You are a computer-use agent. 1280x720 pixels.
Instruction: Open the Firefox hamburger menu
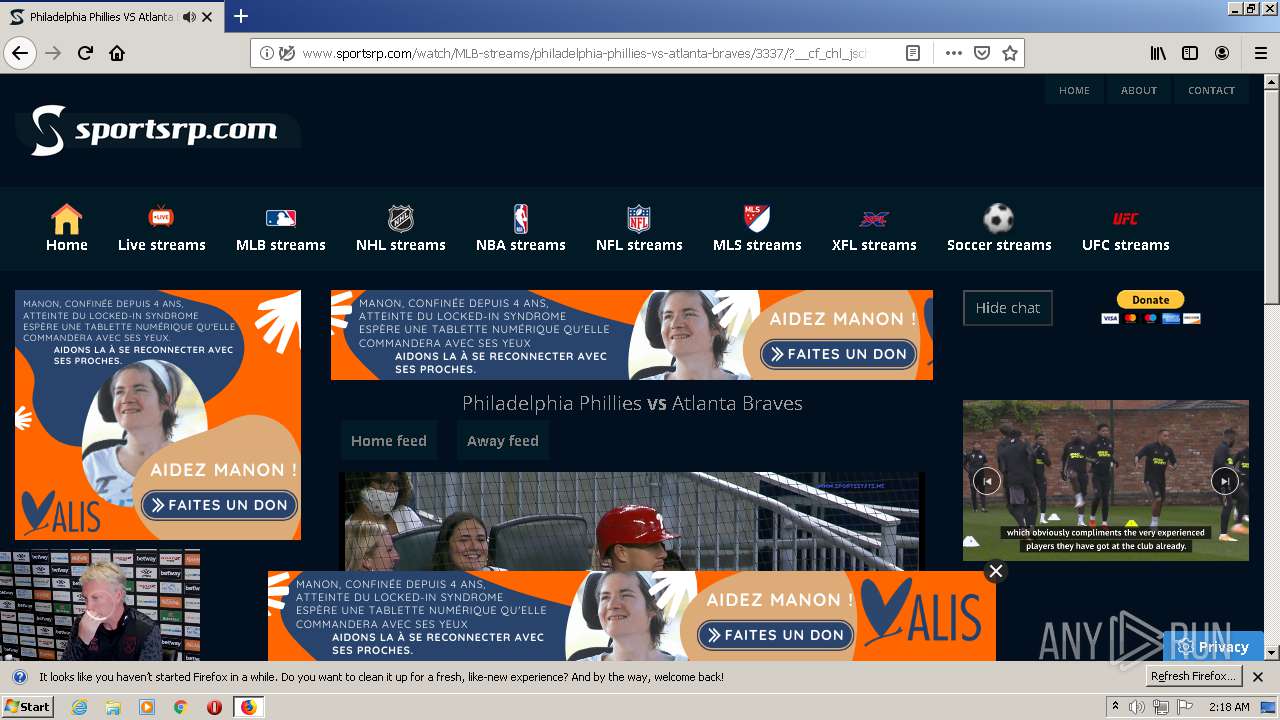tap(1261, 53)
